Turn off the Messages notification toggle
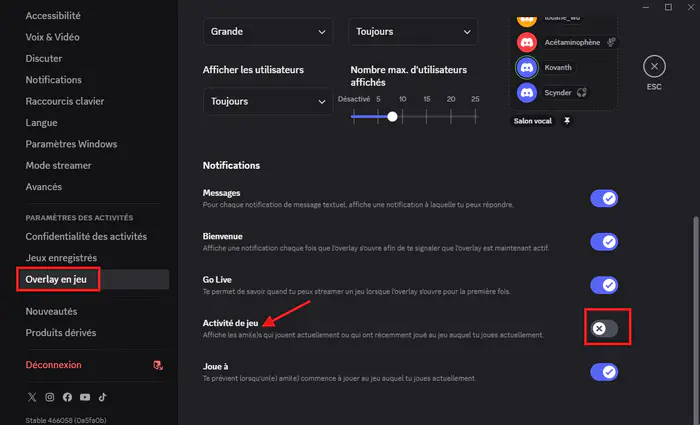 pos(604,198)
